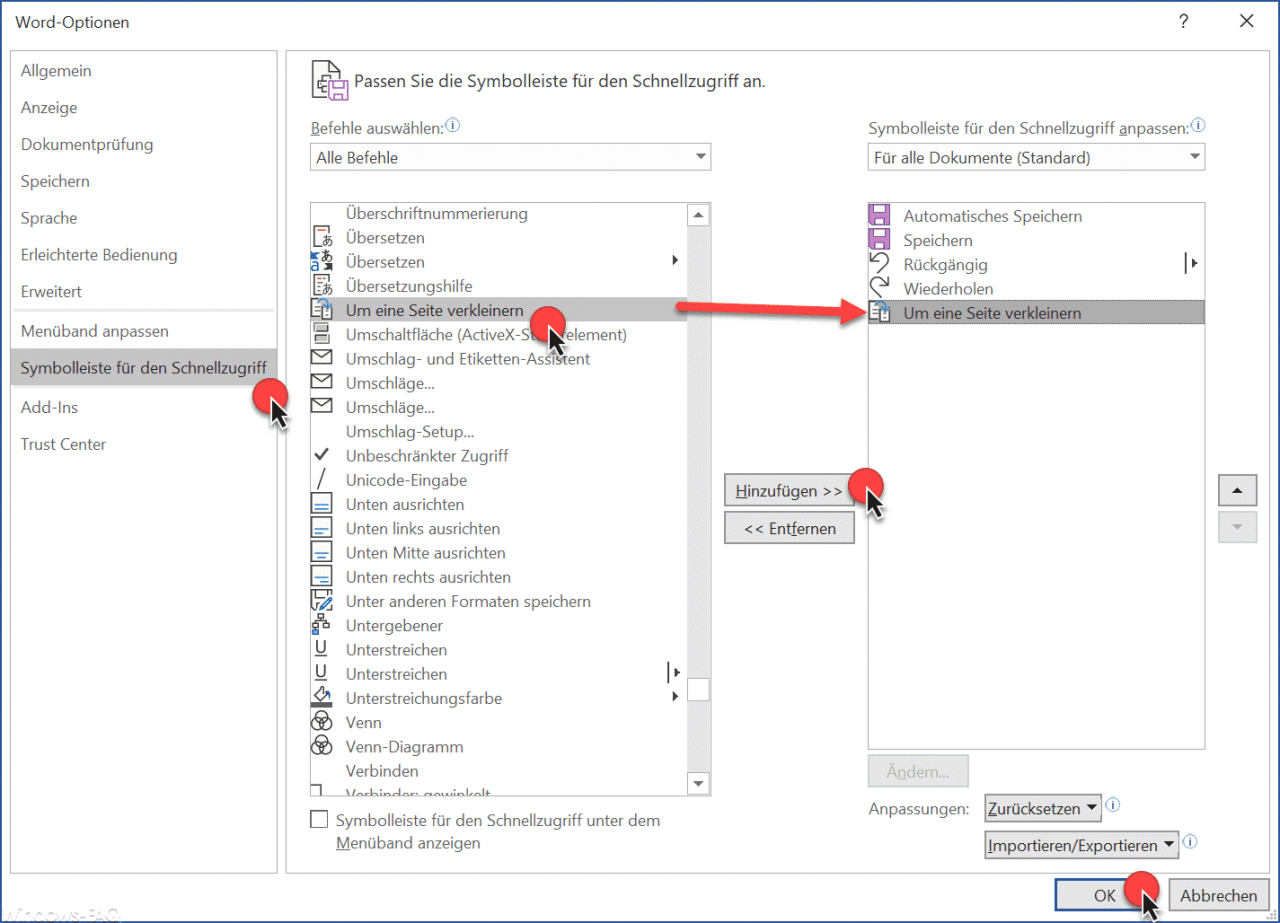The height and width of the screenshot is (923, 1280).
Task: Click the slash icon of Unicode-Eingabe
Action: 322,479
